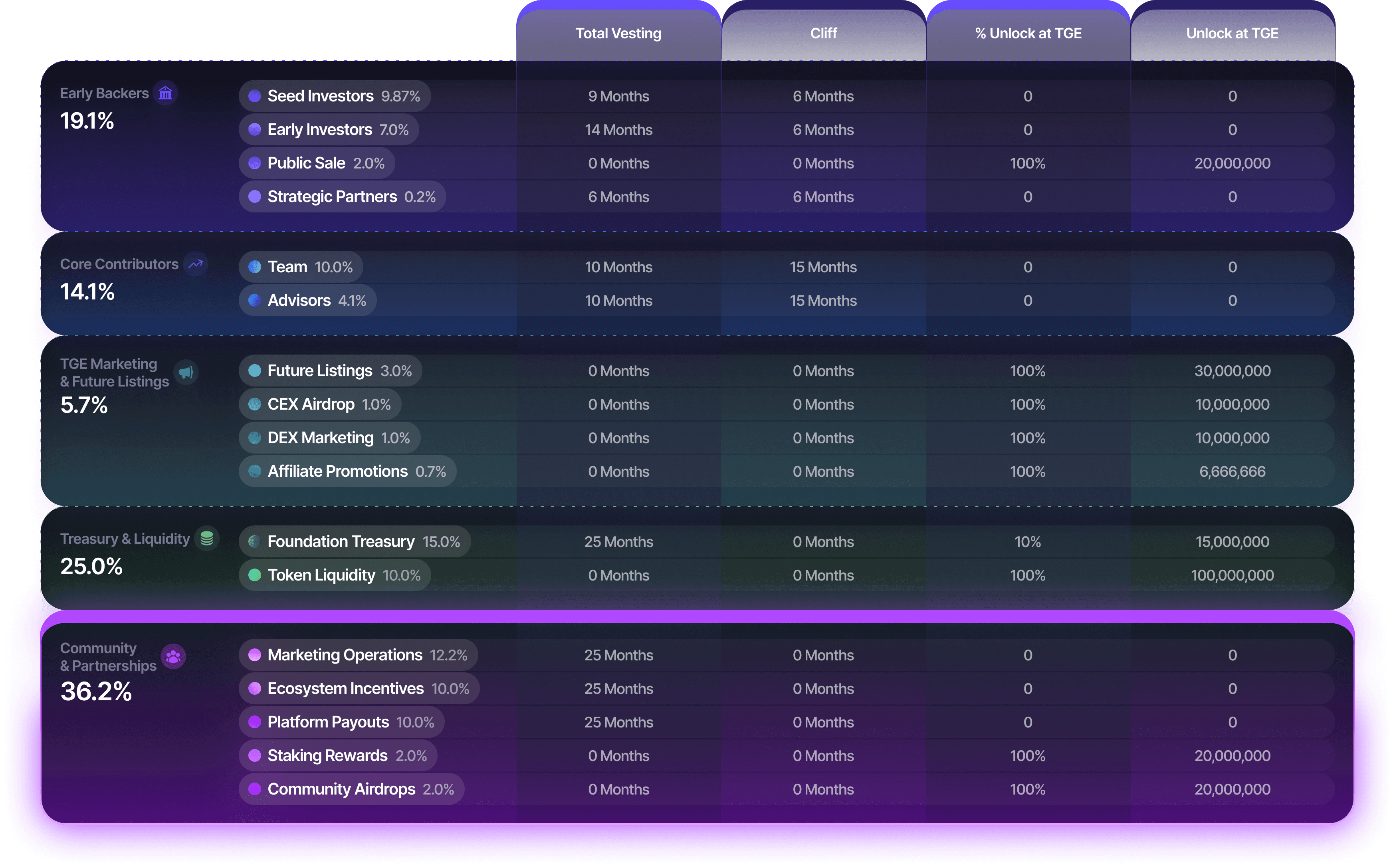
Task: Click the Token Liquidity green dot
Action: click(255, 575)
